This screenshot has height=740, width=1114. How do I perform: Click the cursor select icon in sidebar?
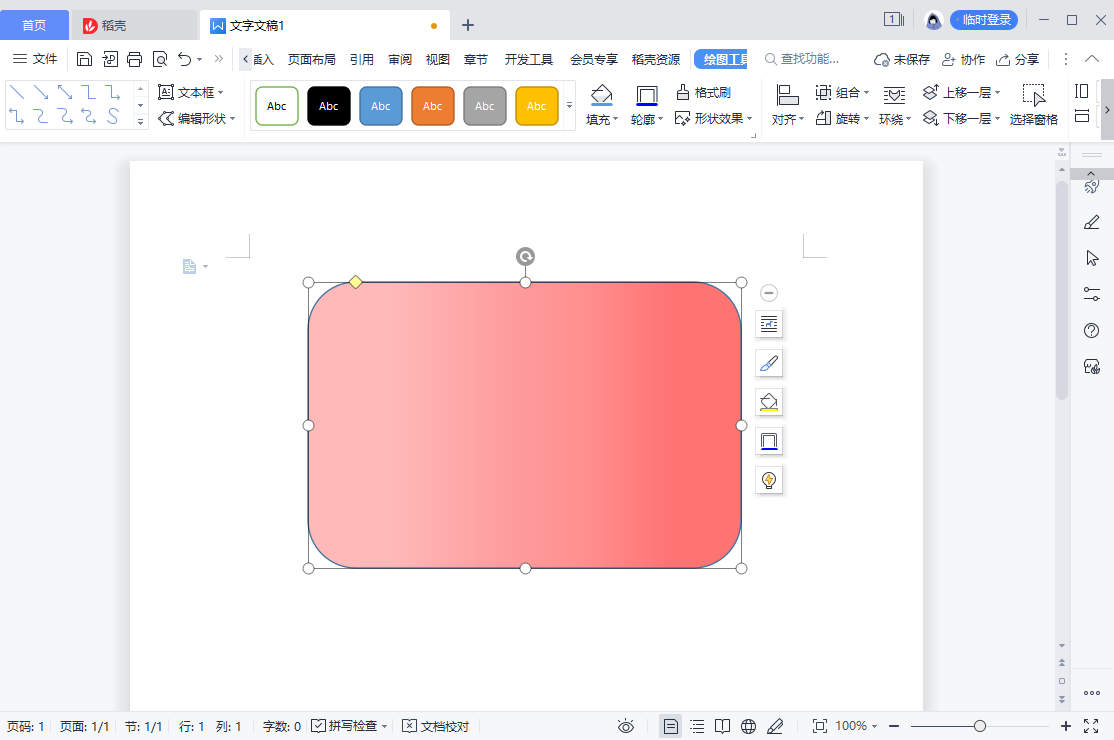[1092, 258]
